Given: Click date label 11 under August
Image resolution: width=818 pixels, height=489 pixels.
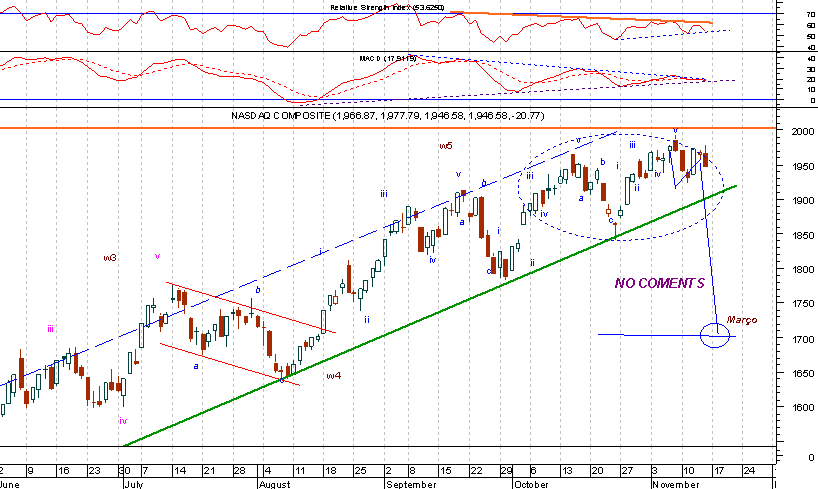Looking at the screenshot, I should (x=299, y=471).
